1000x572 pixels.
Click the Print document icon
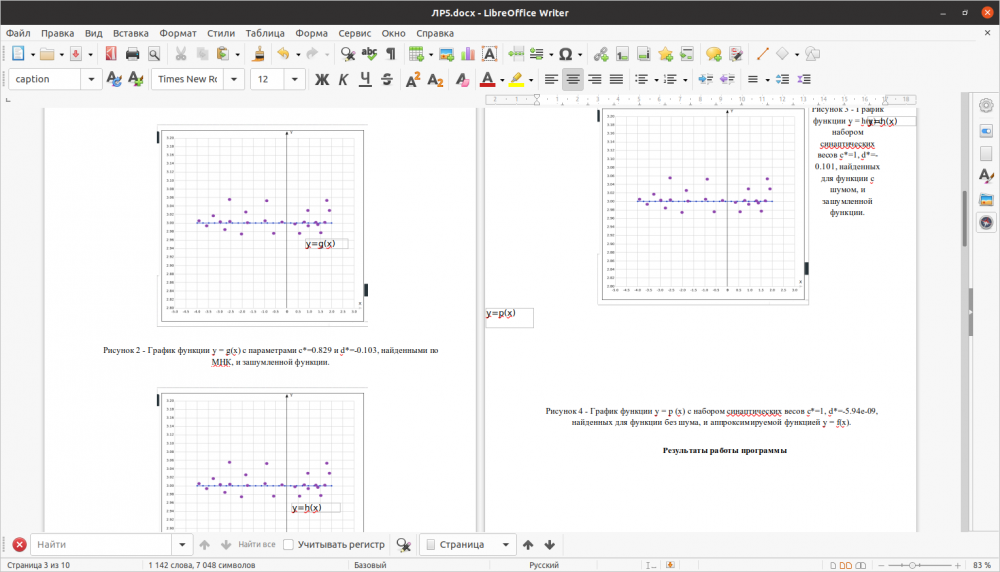tap(132, 54)
